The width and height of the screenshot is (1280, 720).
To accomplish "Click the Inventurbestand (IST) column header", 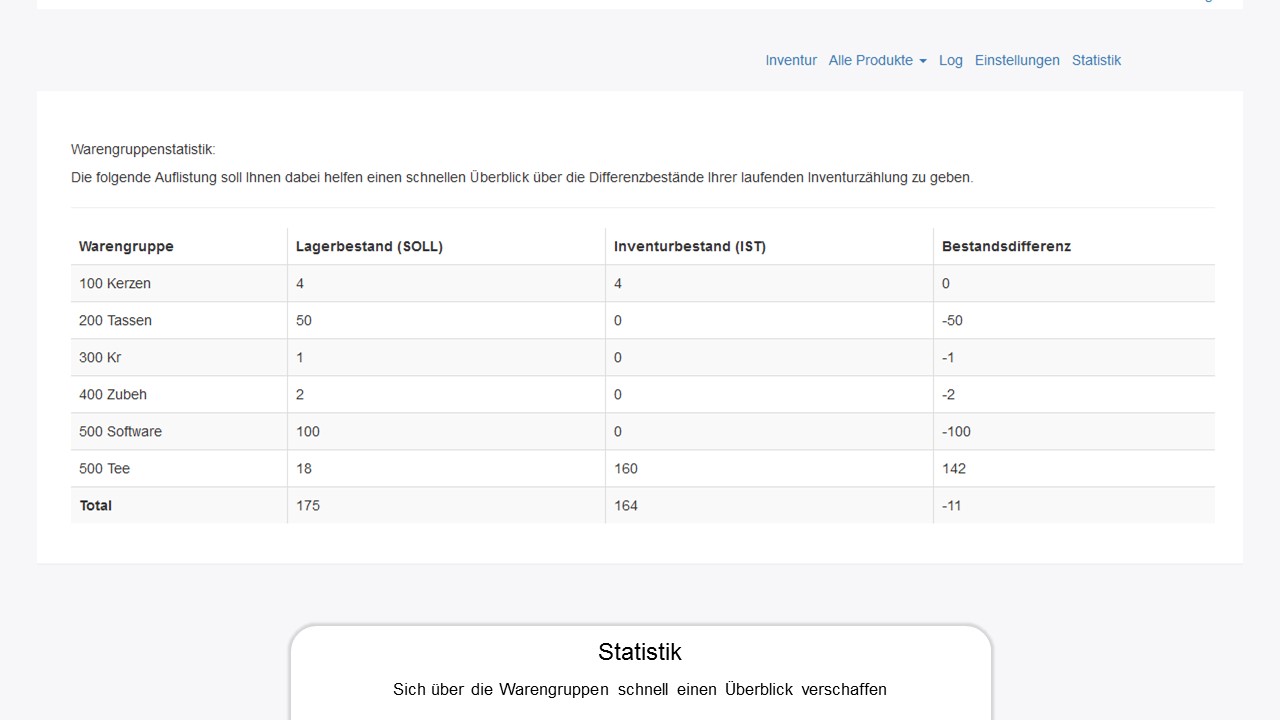I will coord(689,246).
